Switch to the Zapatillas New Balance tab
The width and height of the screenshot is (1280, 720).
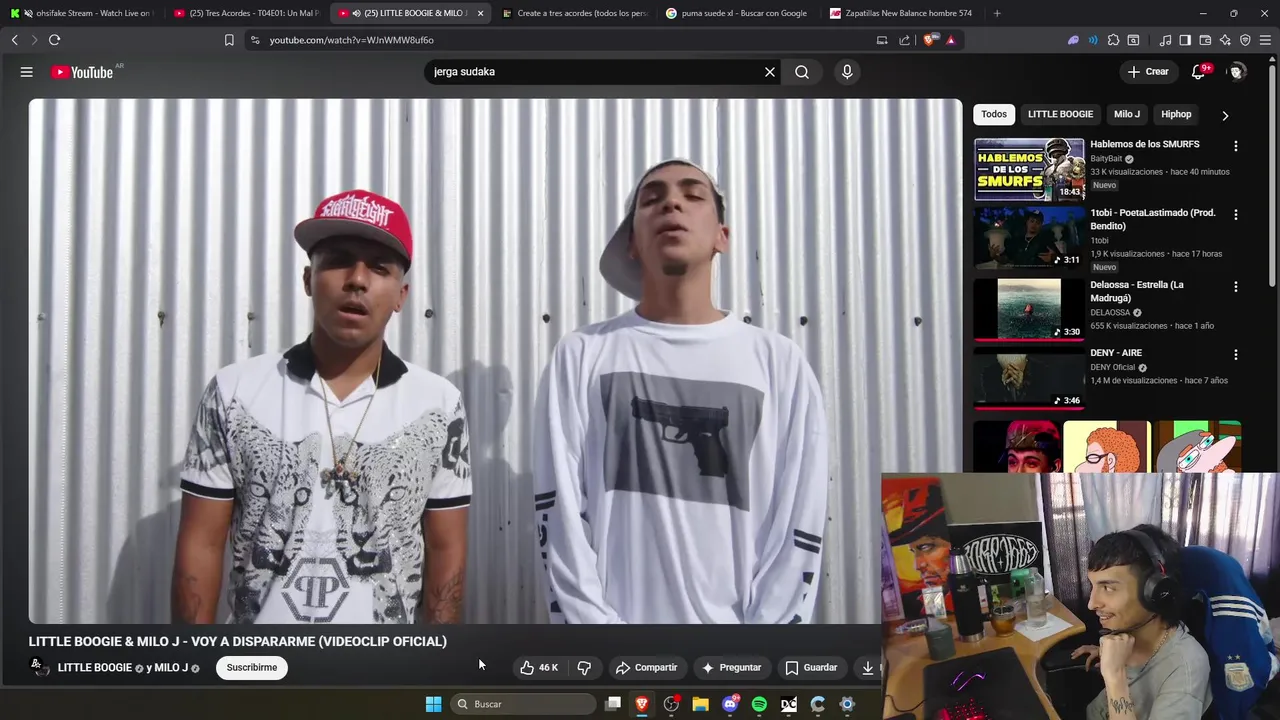coord(902,13)
